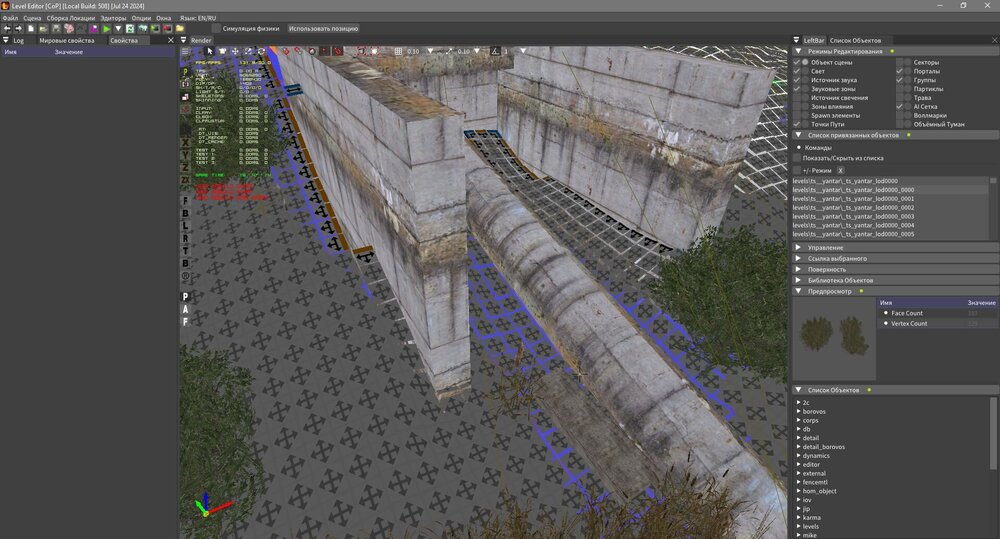This screenshot has width=1000, height=539.
Task: Click the undo back-arrow toolbar icon
Action: pyautogui.click(x=7, y=29)
